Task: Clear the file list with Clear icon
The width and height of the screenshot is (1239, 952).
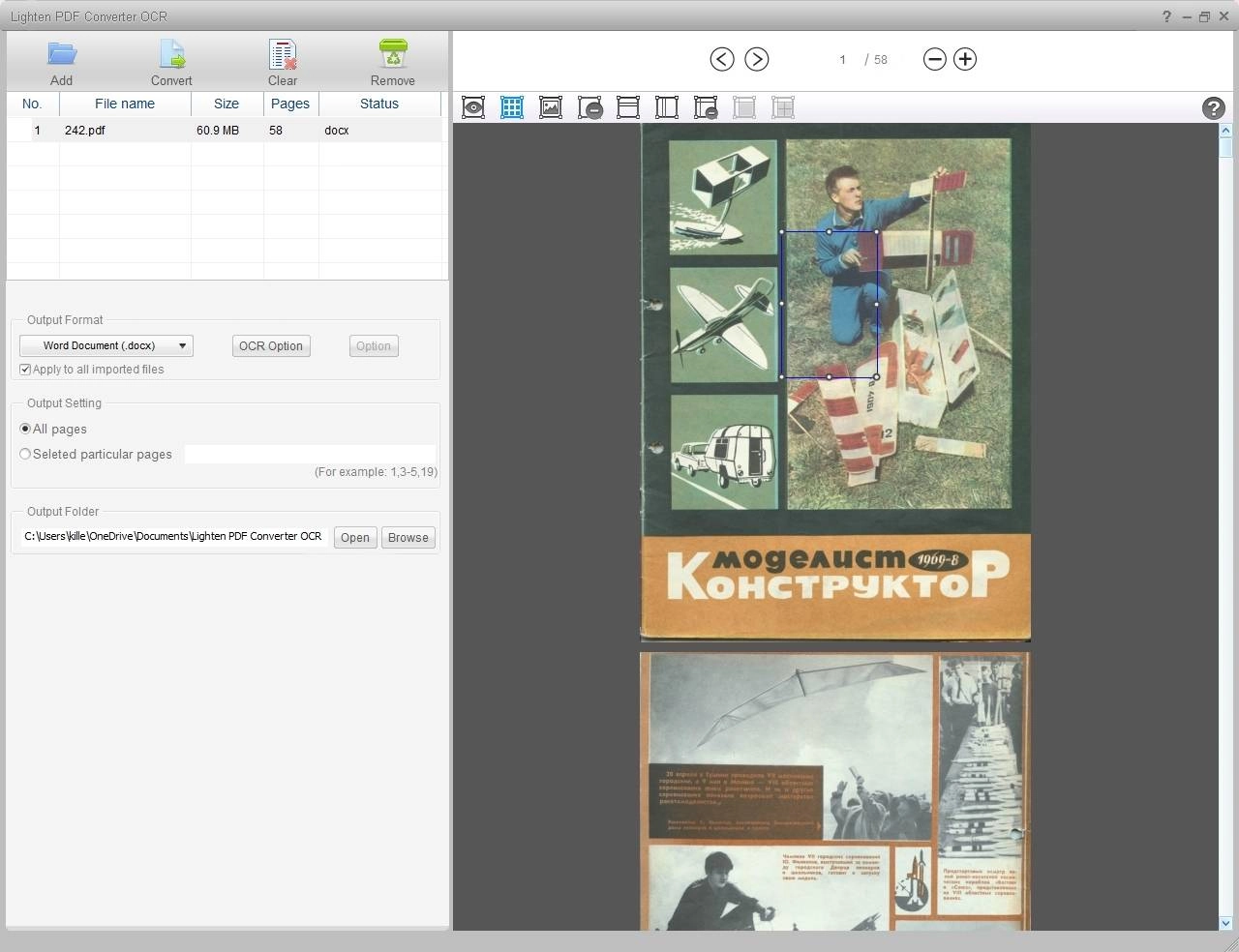Action: [x=283, y=54]
